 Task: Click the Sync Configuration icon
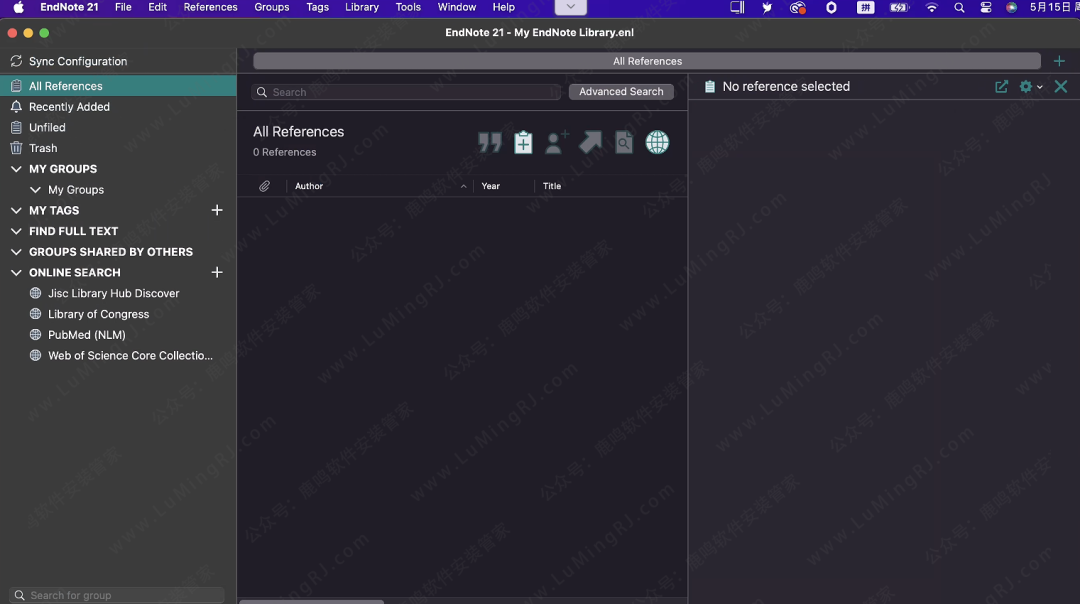[16, 61]
